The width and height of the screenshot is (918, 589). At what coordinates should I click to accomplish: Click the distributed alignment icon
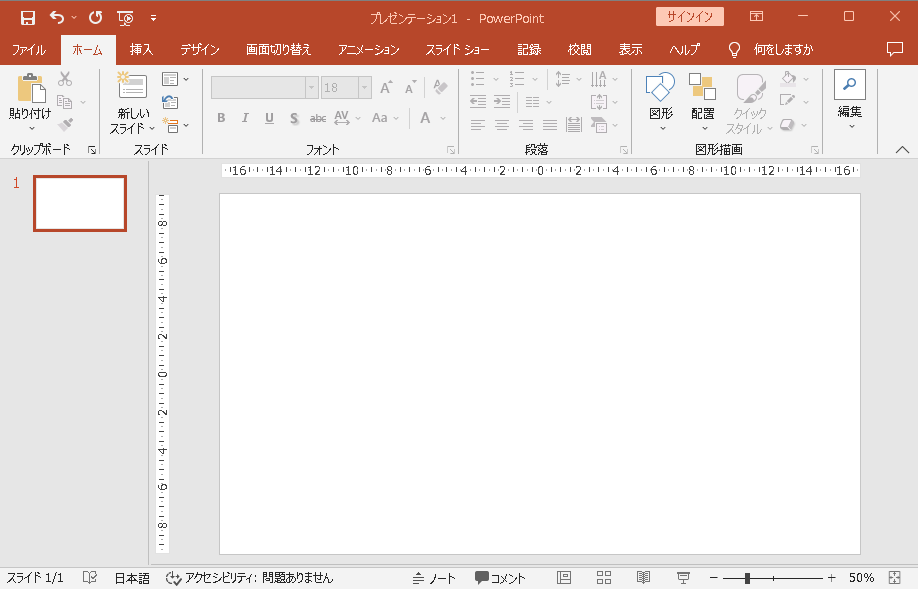coord(574,124)
